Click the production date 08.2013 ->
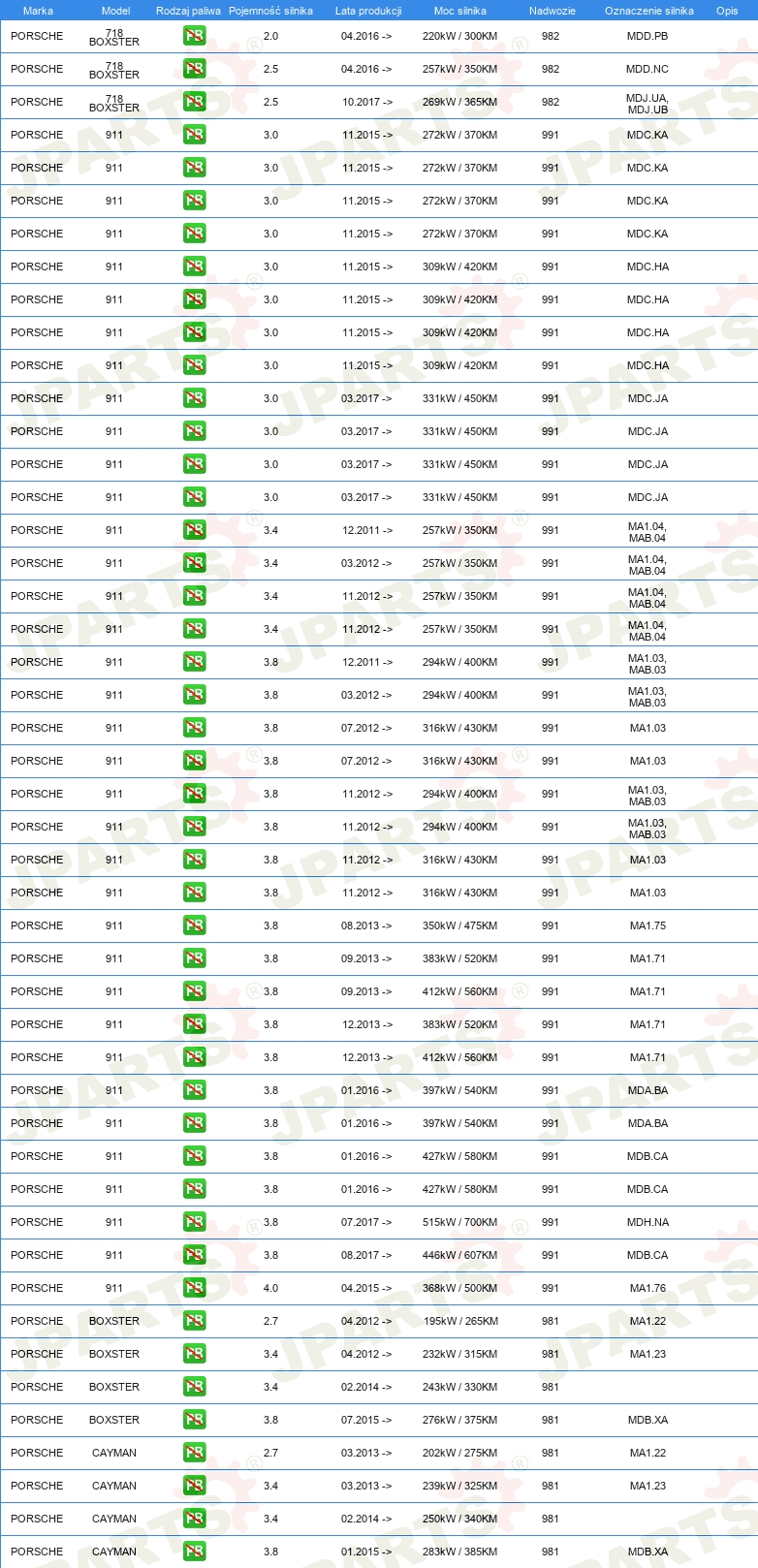Viewport: 758px width, 1568px height. 366,925
